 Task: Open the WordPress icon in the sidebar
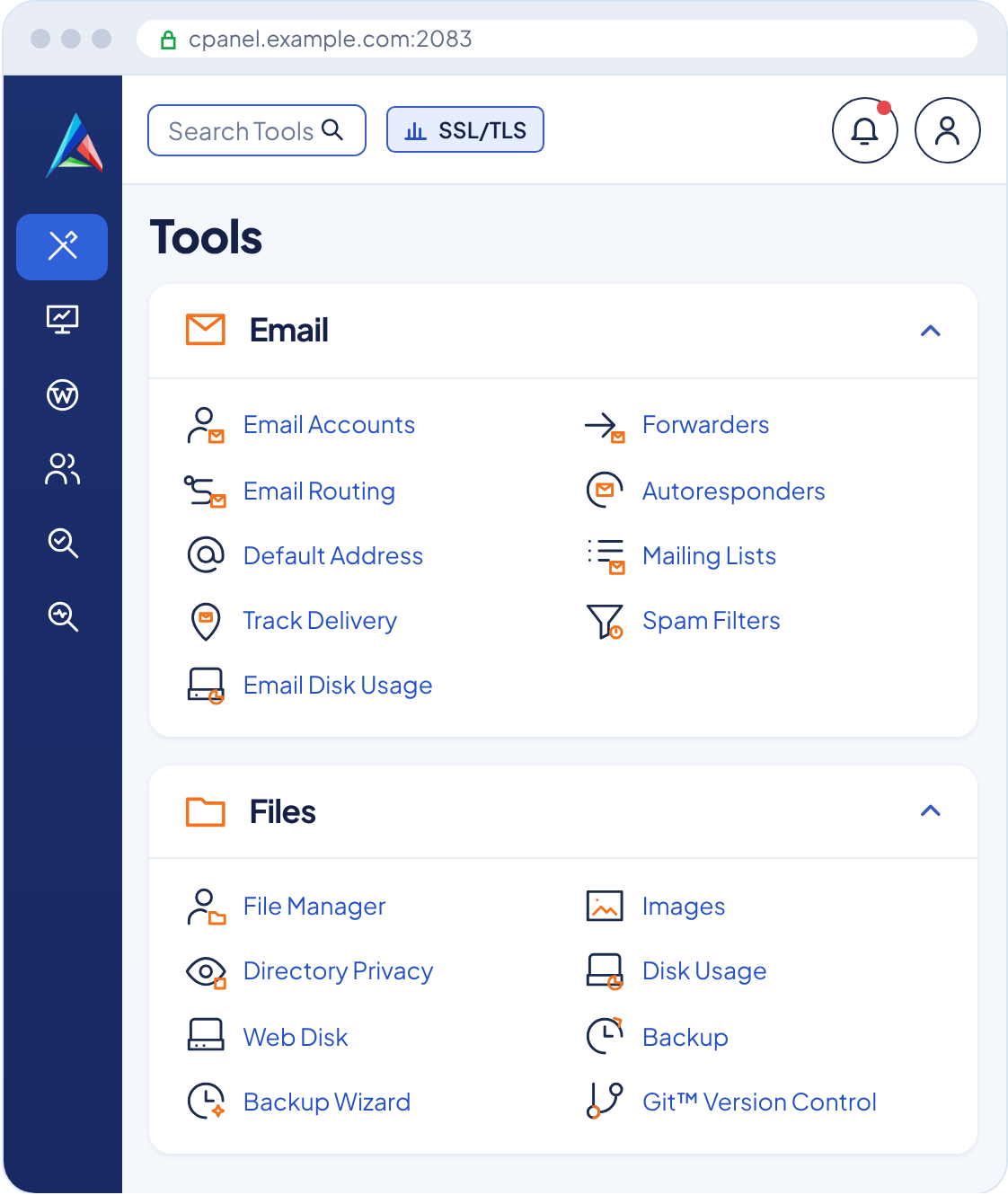[63, 394]
